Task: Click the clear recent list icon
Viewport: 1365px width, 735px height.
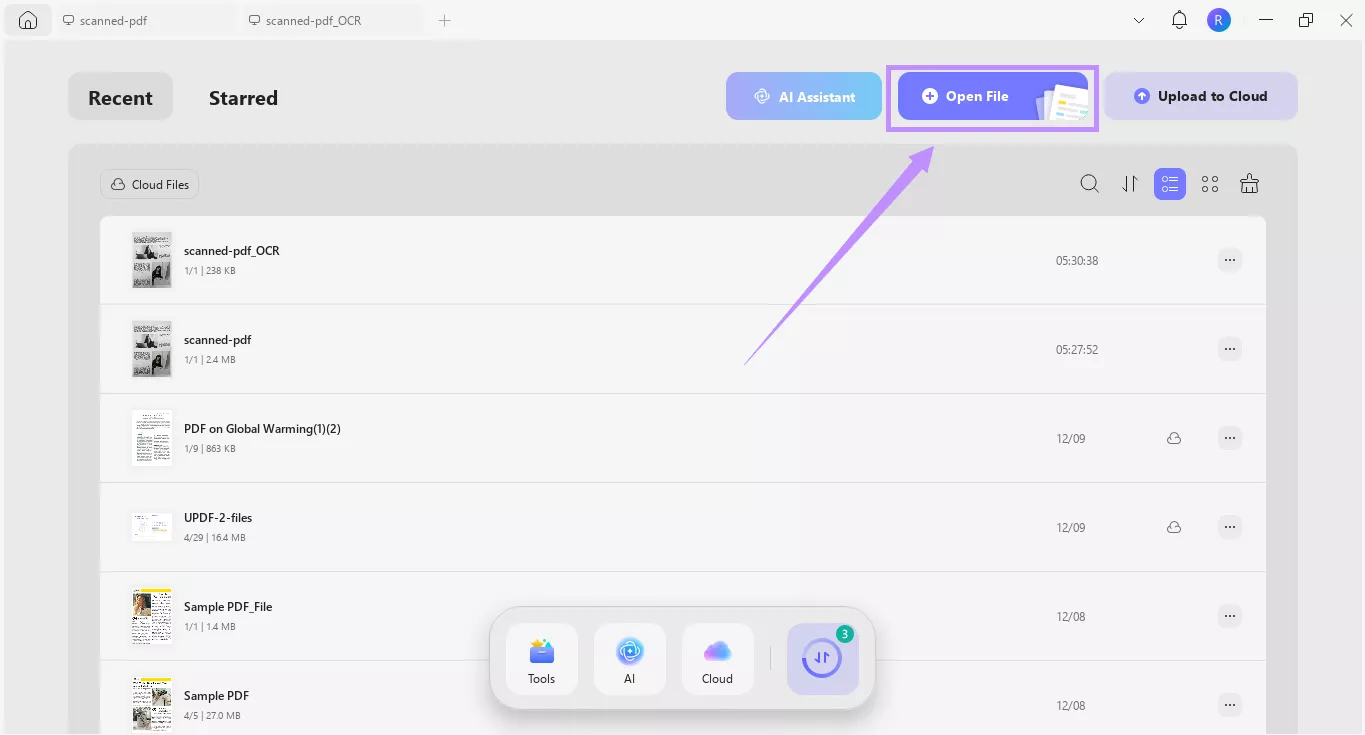Action: coord(1249,184)
